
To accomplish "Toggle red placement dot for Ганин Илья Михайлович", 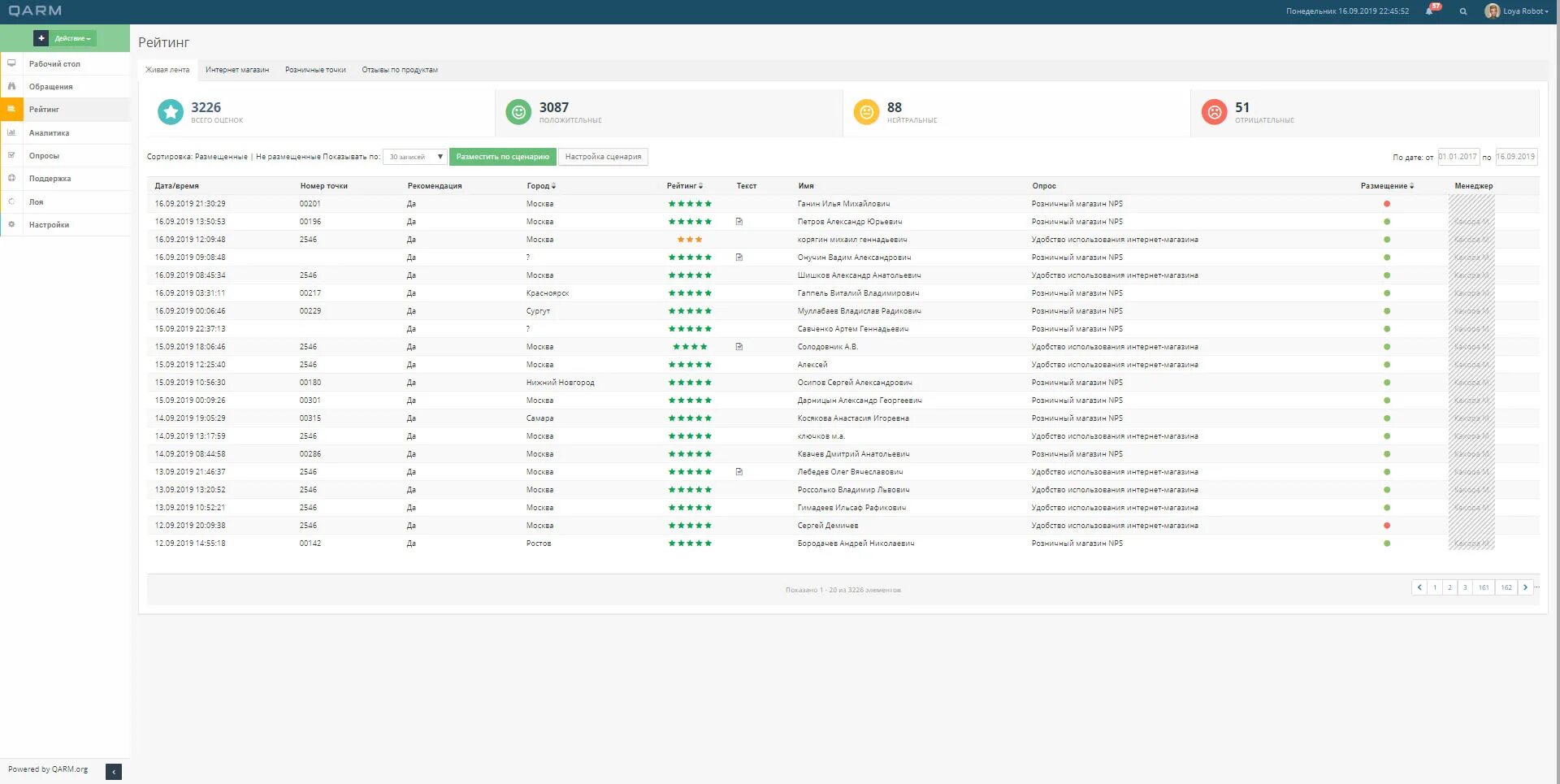I will [1387, 204].
